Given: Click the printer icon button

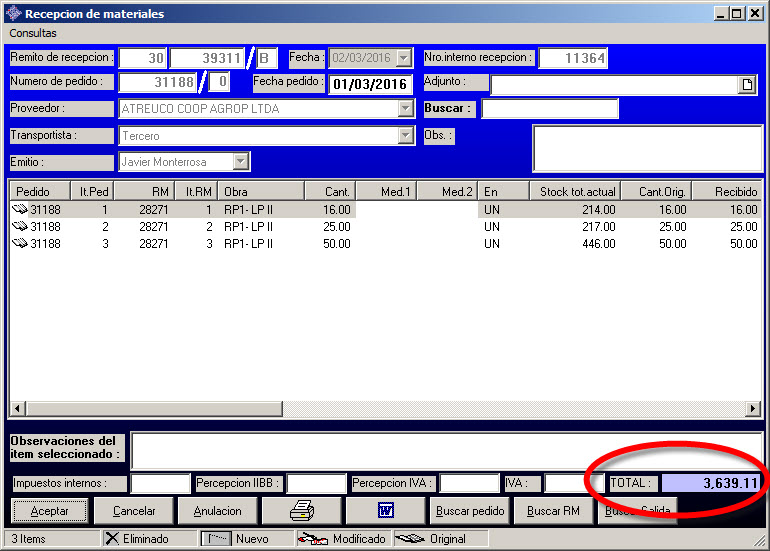Looking at the screenshot, I should coord(301,510).
